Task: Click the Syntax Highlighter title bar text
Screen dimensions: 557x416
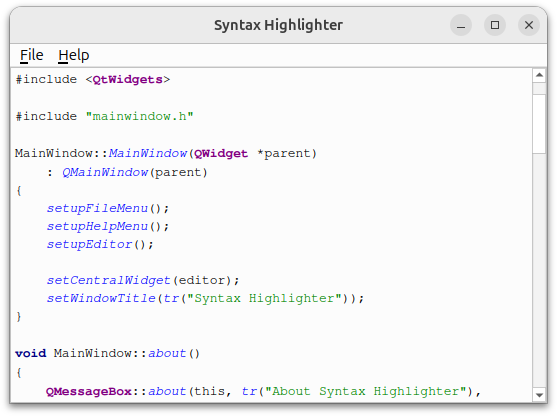Action: (x=278, y=25)
